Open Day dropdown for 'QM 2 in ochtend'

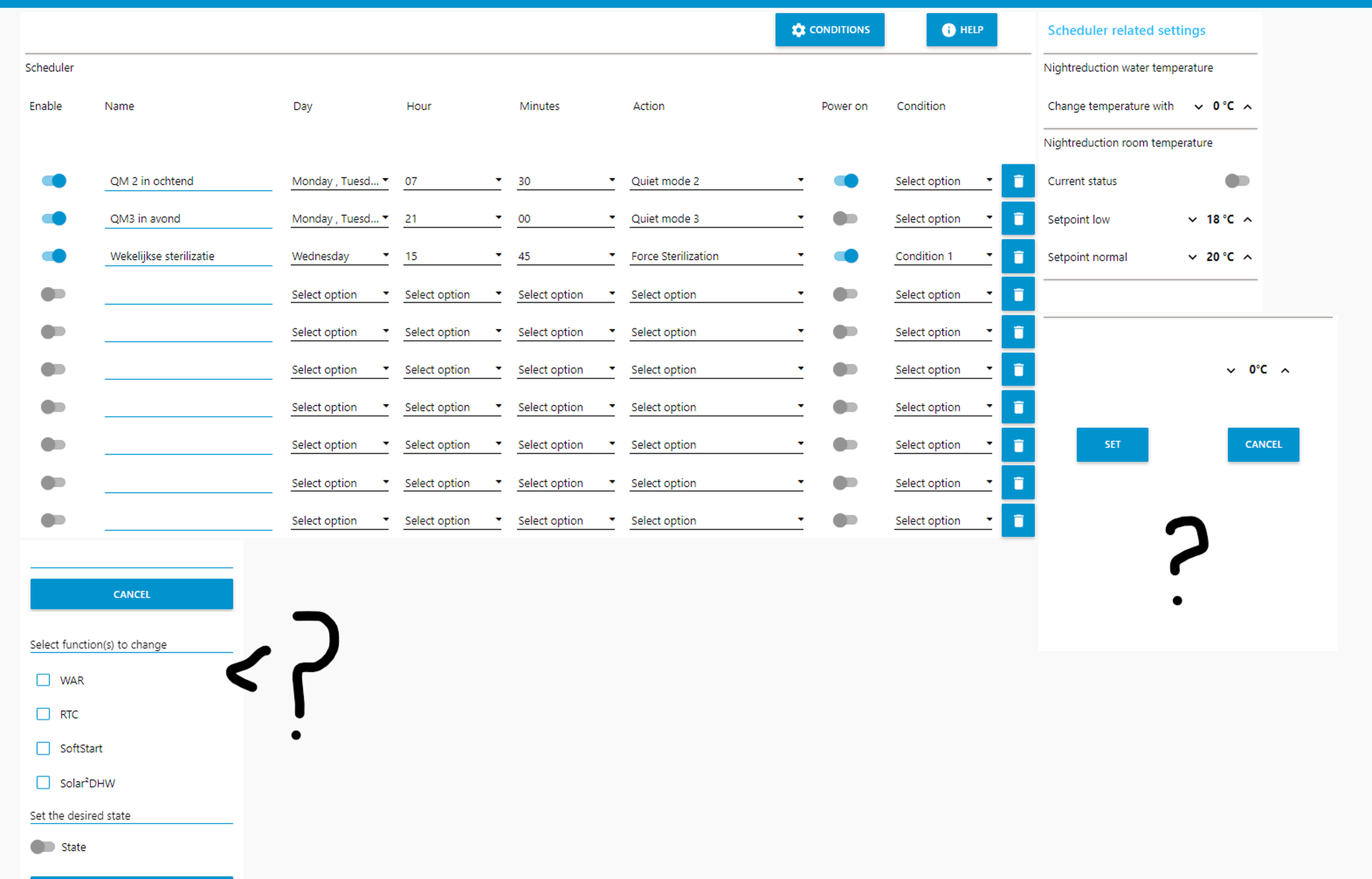click(x=340, y=181)
